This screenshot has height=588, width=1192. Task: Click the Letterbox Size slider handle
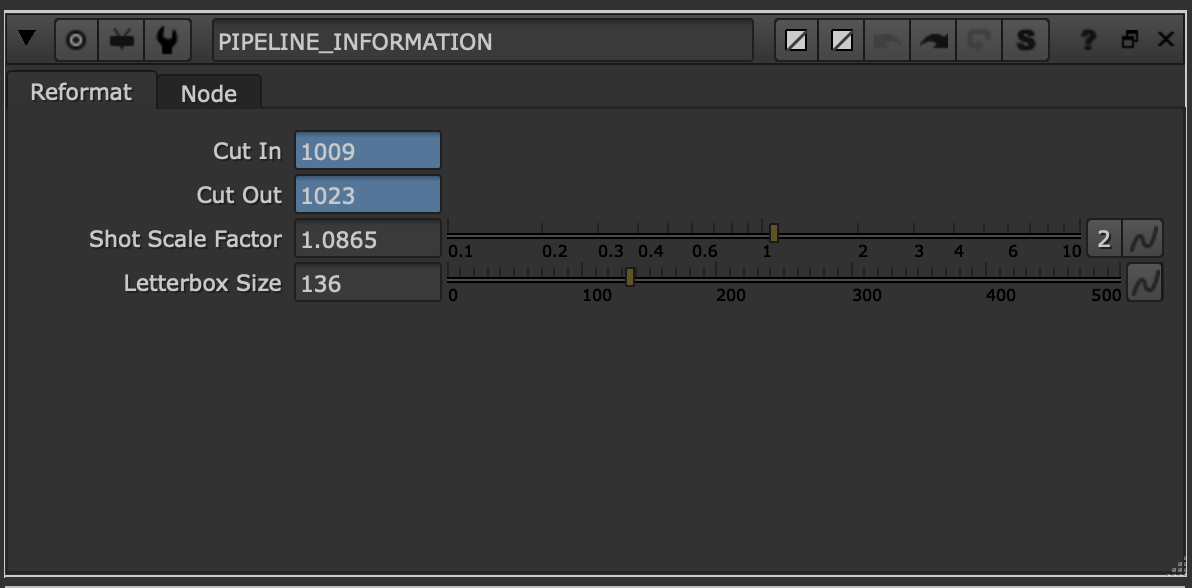coord(630,277)
